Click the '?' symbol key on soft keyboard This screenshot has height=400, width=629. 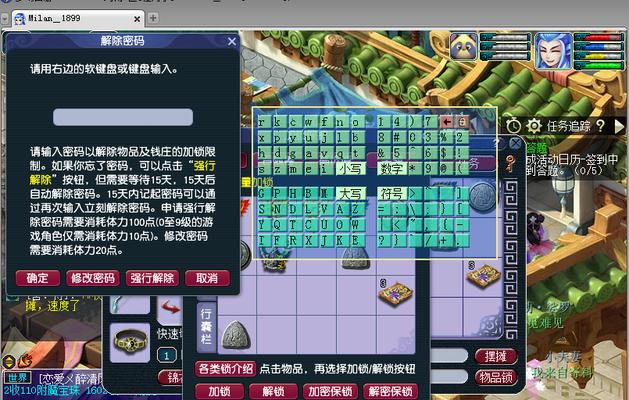click(382, 240)
